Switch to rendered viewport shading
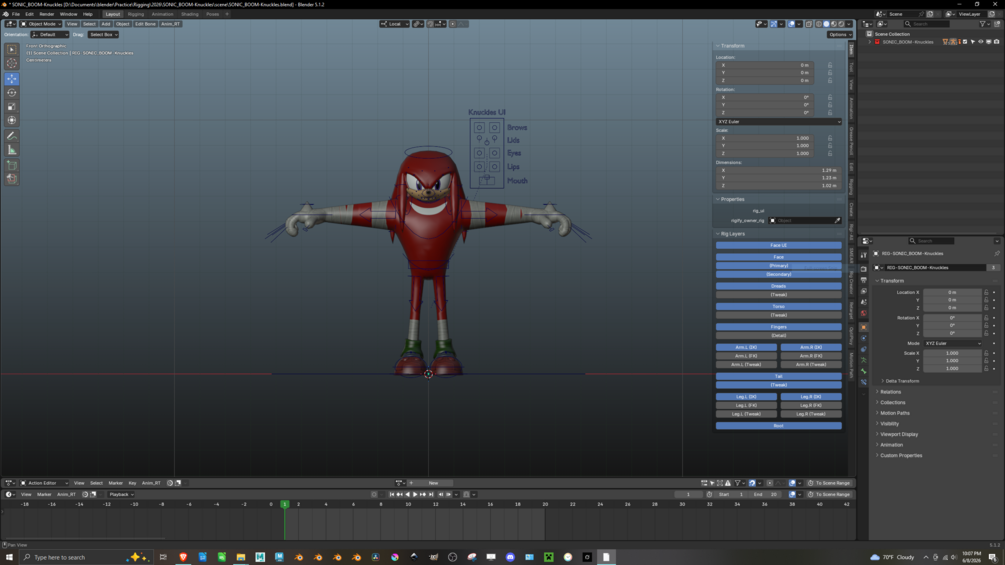 point(842,24)
